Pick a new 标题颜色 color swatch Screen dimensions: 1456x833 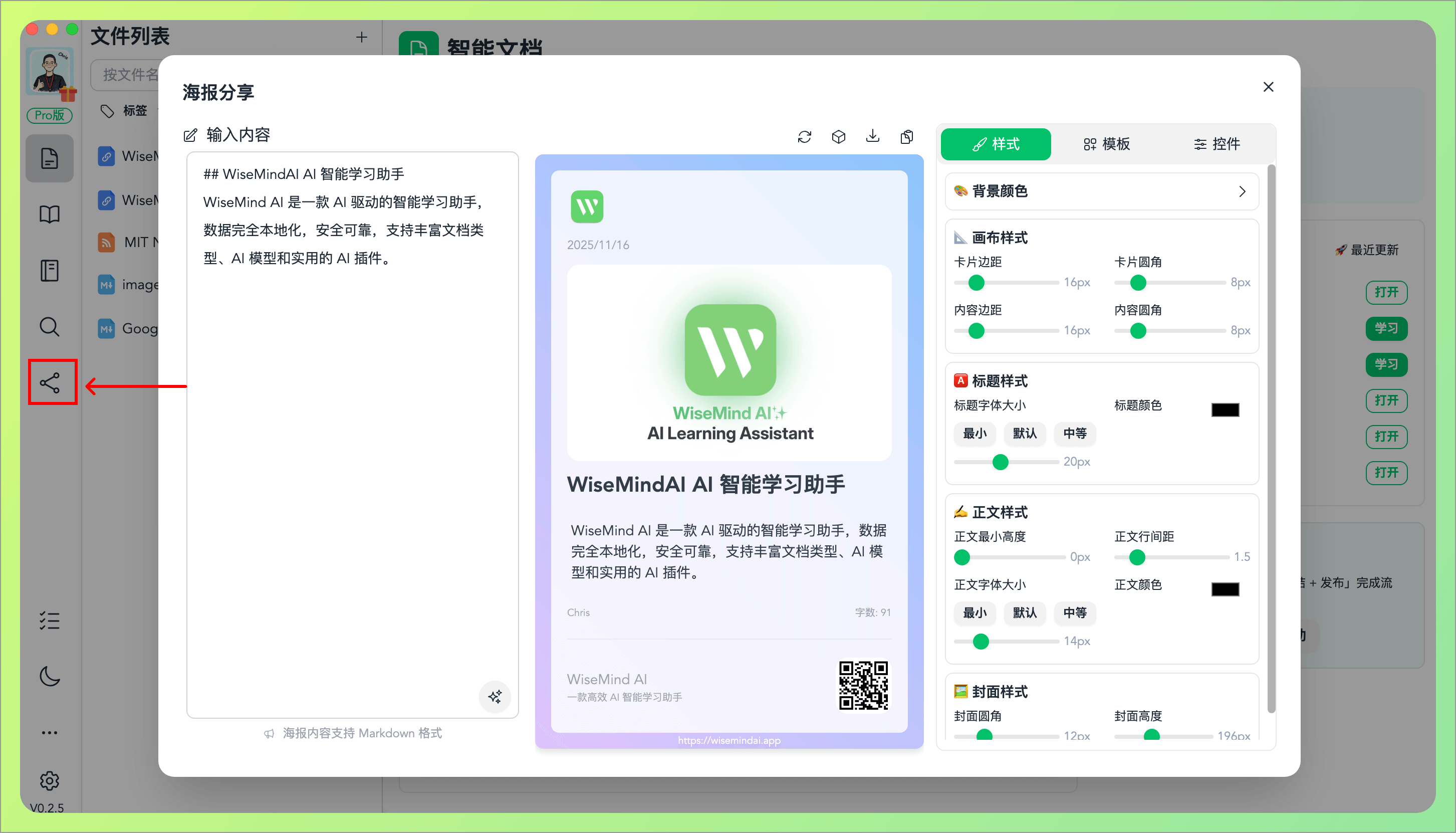pyautogui.click(x=1225, y=409)
